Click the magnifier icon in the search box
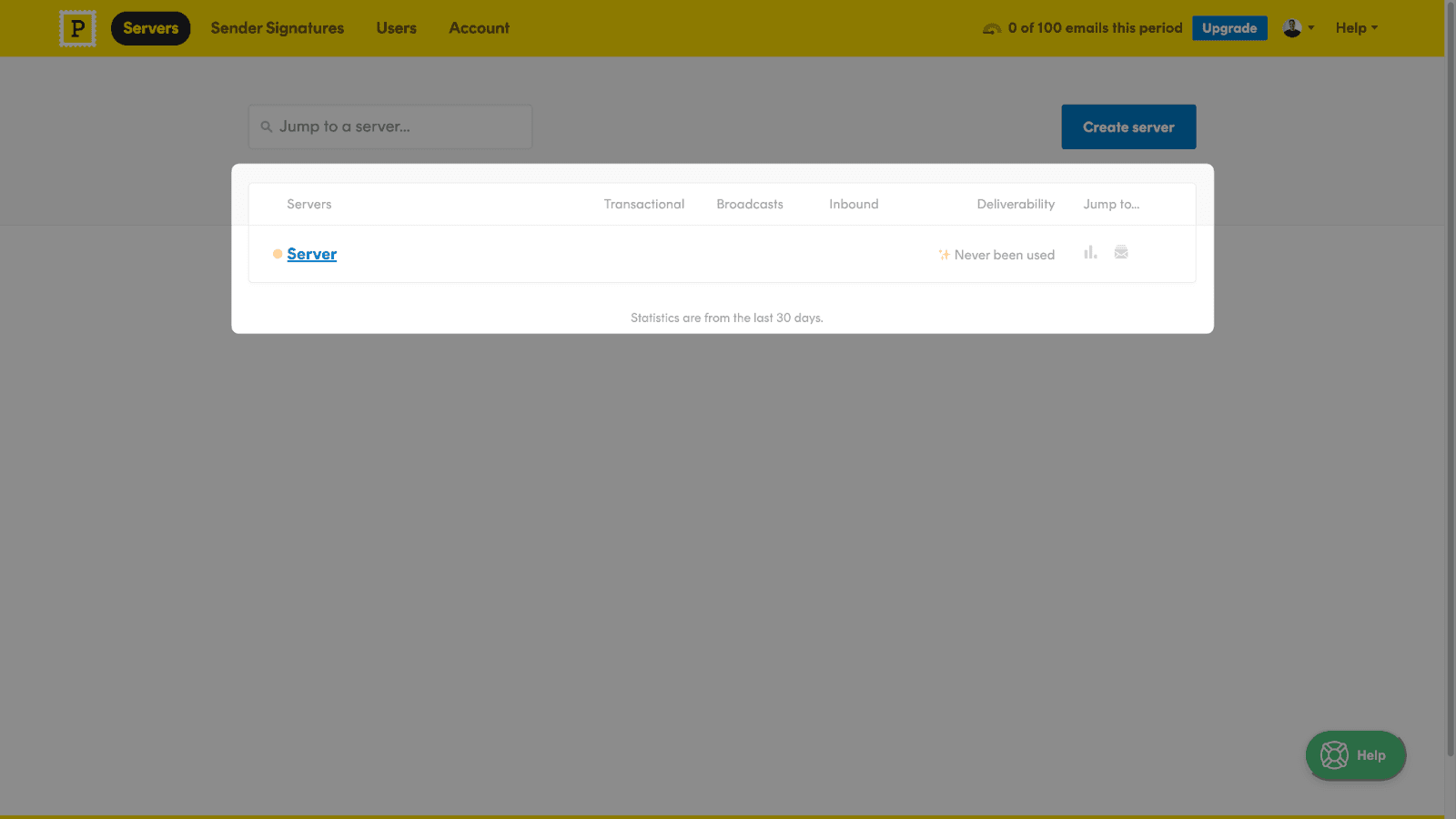The width and height of the screenshot is (1456, 819). pyautogui.click(x=267, y=127)
